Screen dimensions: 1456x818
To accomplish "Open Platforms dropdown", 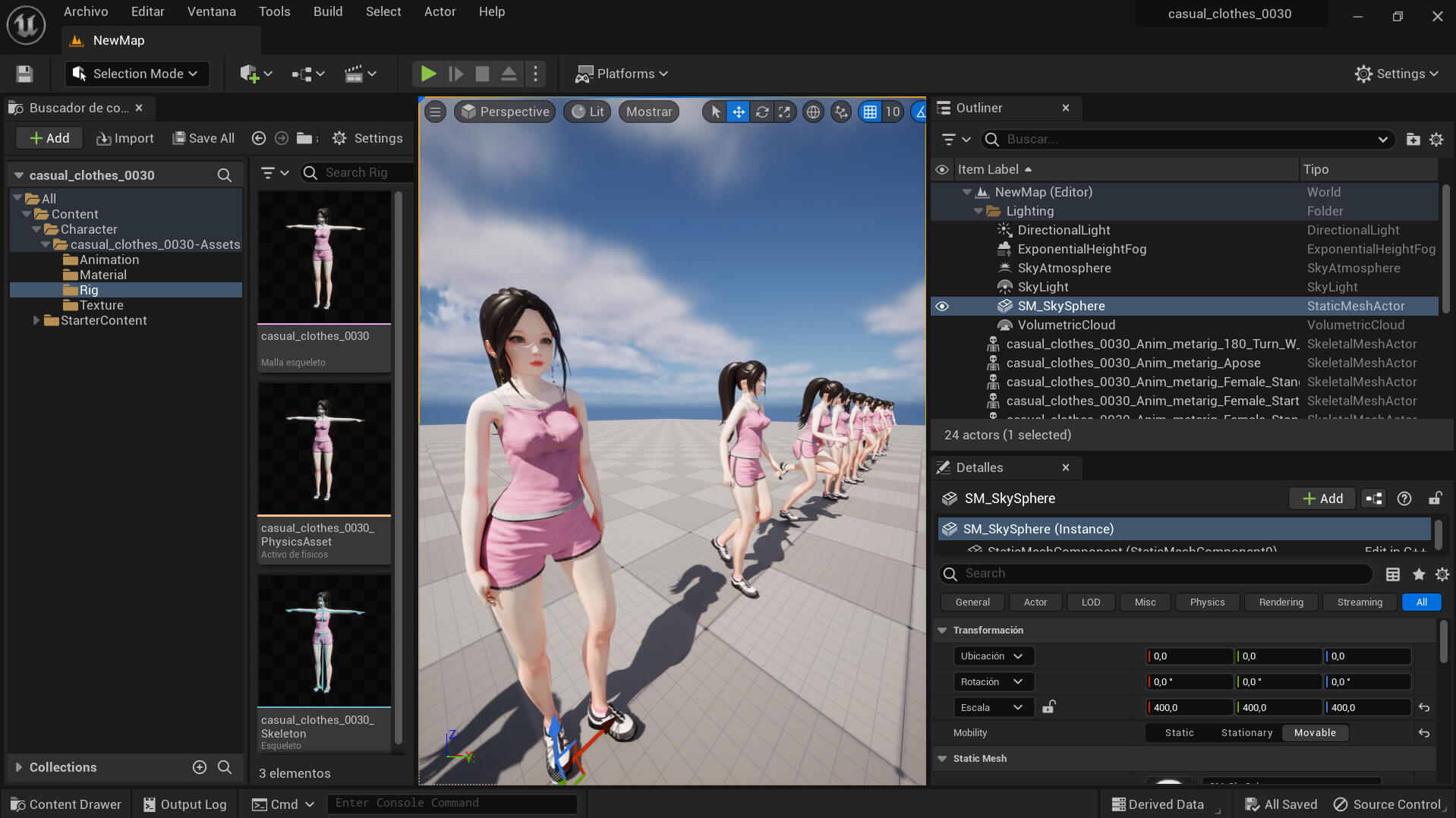I will tap(621, 74).
